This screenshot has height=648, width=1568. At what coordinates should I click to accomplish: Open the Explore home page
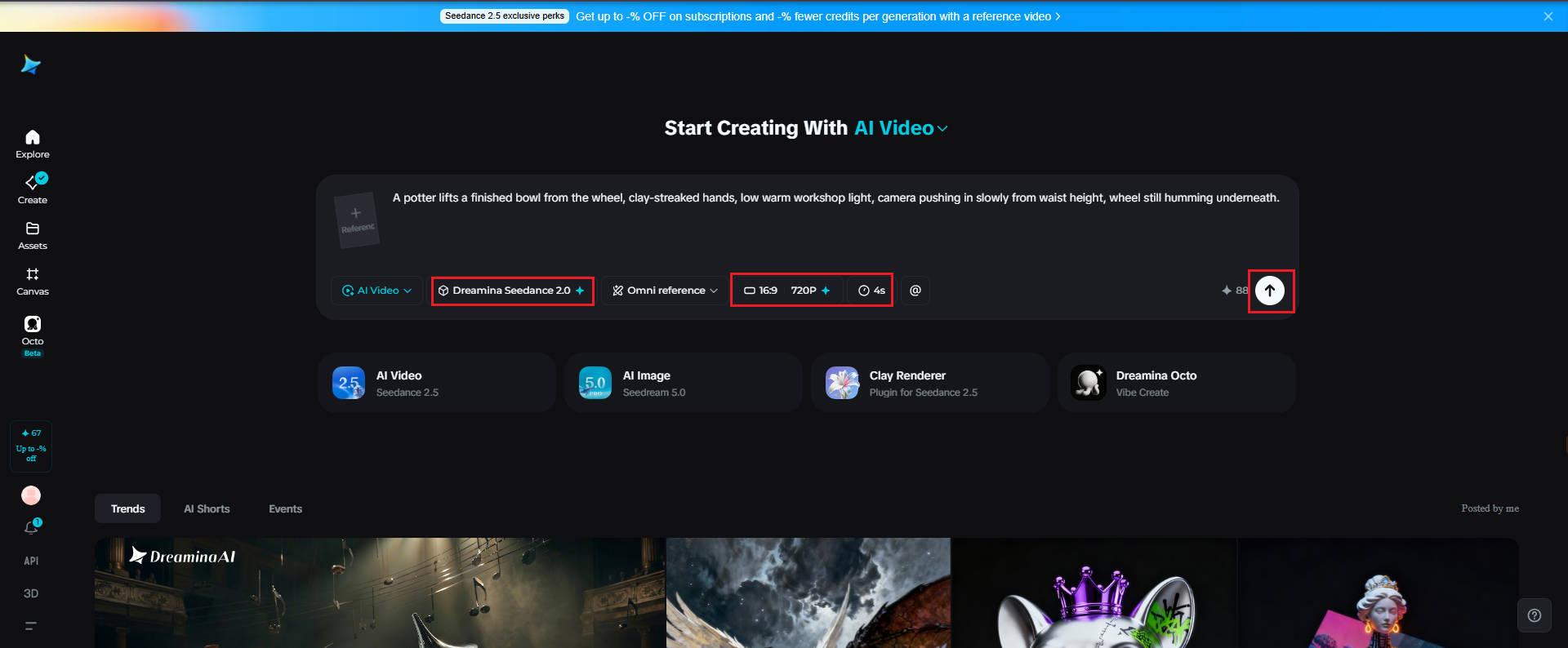tap(33, 144)
